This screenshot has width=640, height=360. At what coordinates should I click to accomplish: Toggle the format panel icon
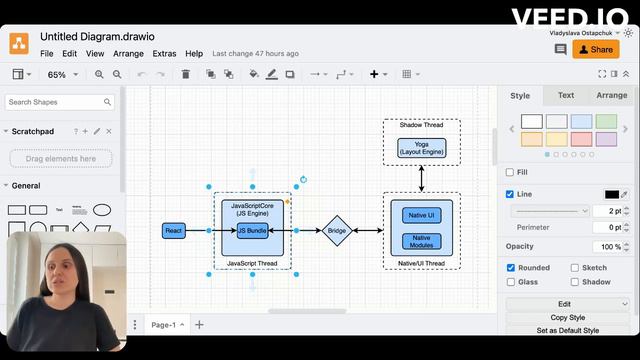[614, 74]
